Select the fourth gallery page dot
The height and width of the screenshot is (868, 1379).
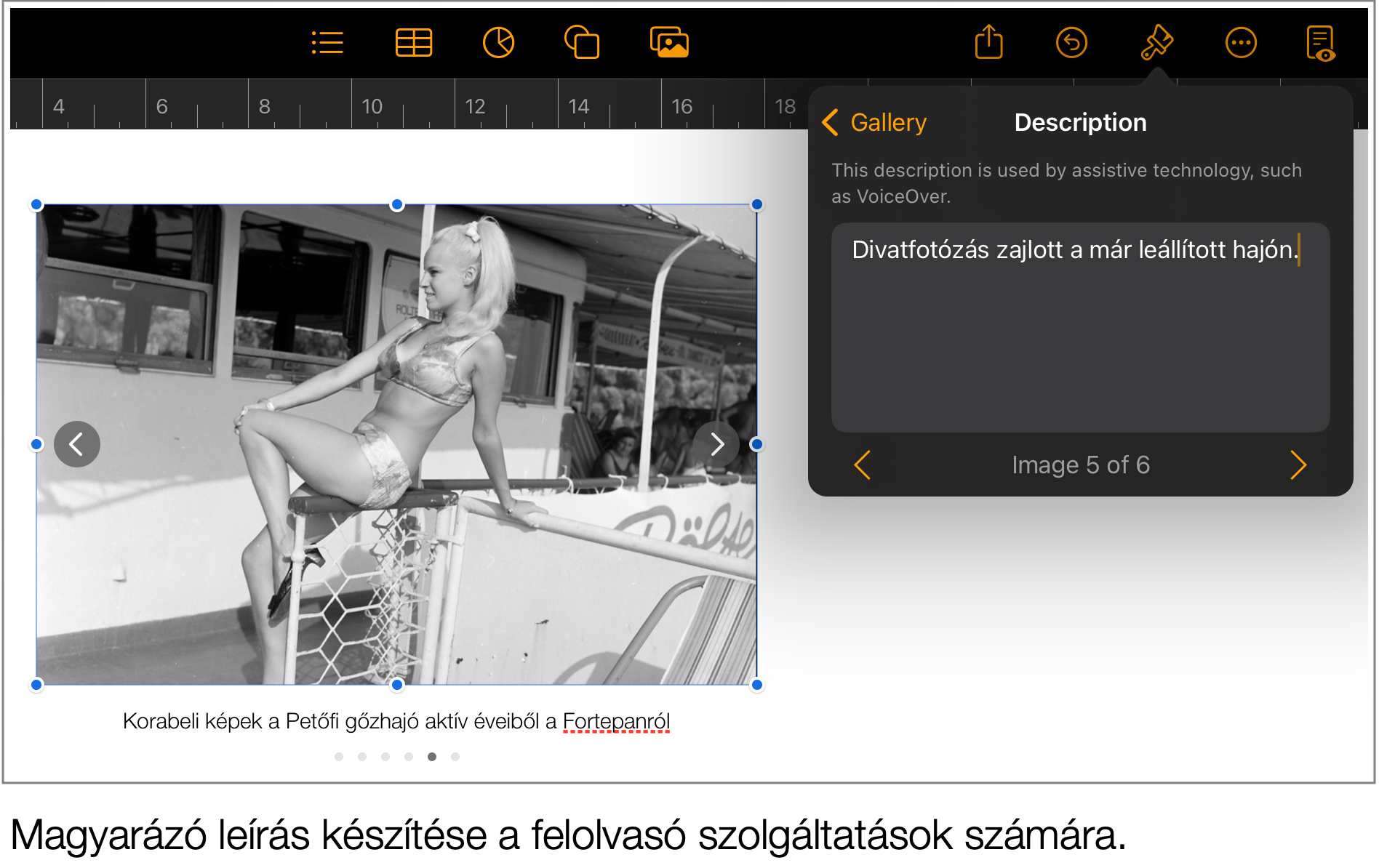[x=409, y=757]
